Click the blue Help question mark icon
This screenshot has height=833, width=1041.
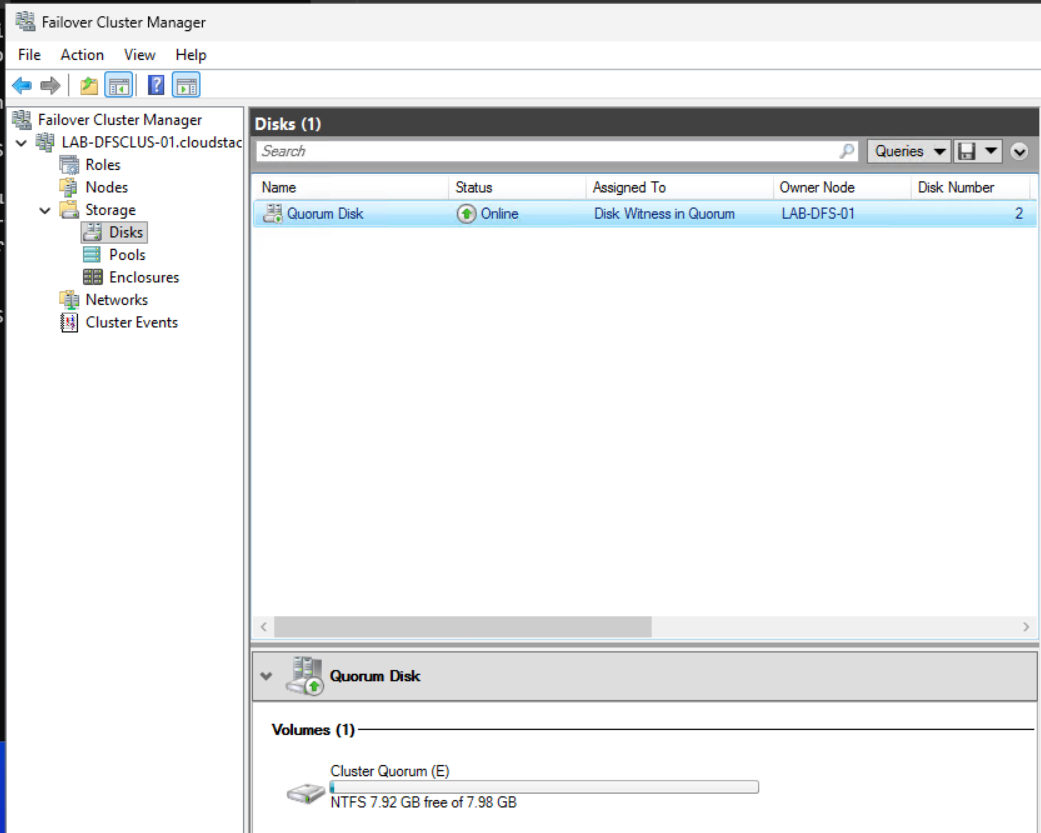156,85
